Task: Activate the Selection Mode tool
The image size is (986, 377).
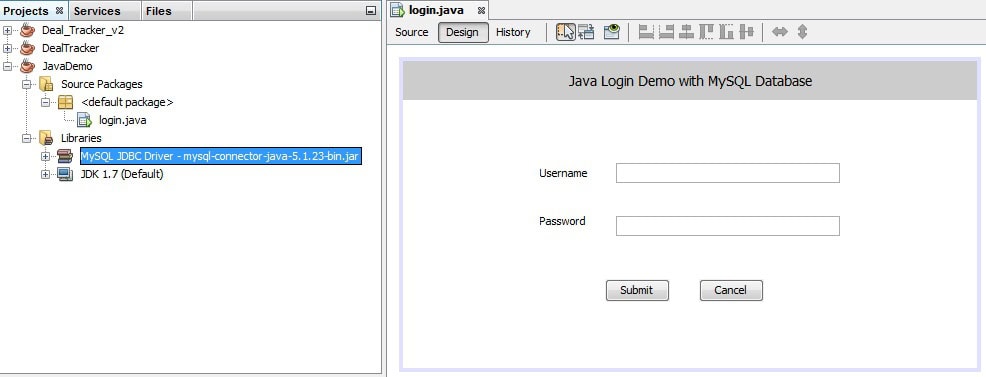Action: [565, 32]
